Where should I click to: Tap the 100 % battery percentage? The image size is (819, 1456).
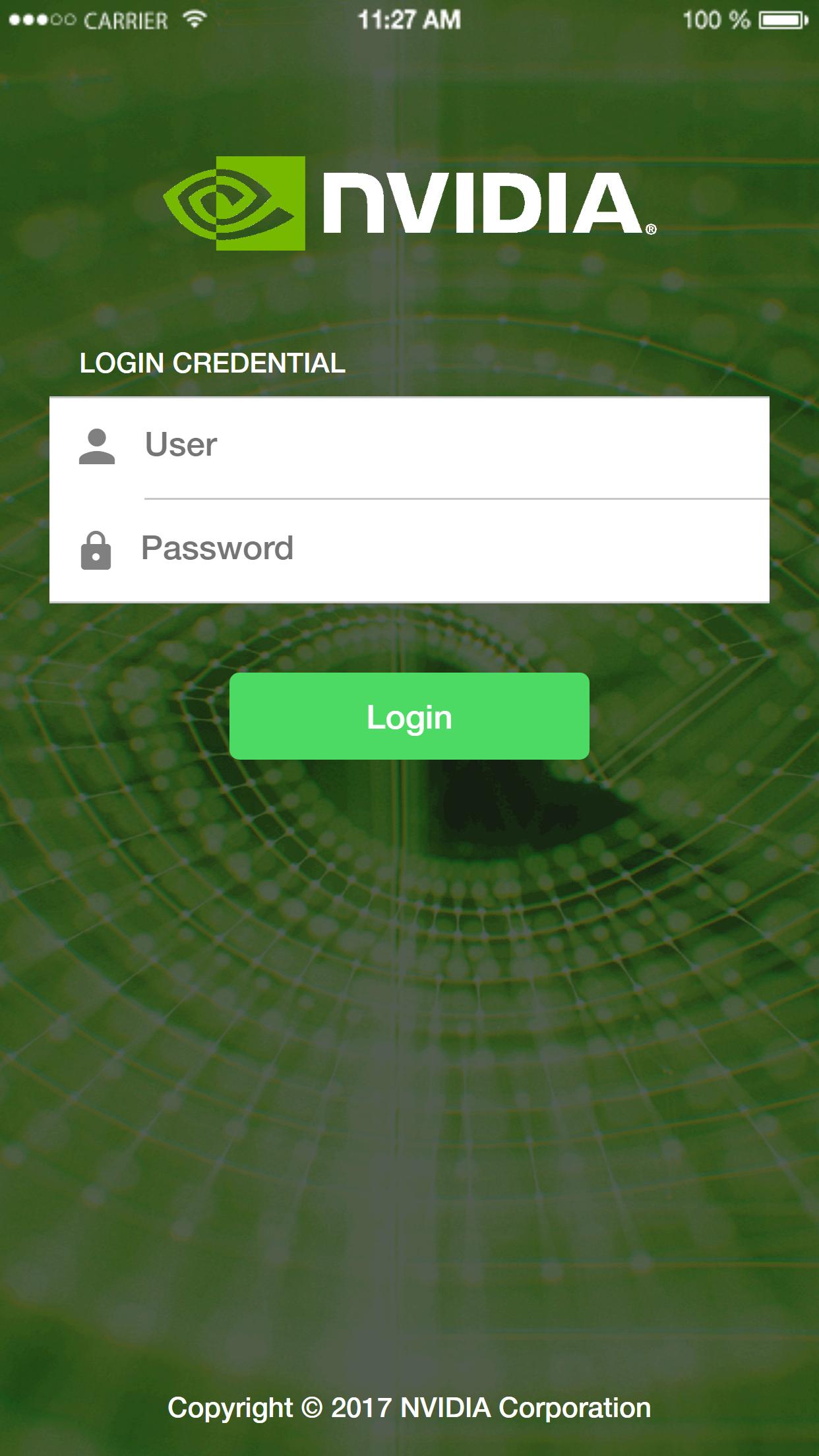pyautogui.click(x=716, y=20)
